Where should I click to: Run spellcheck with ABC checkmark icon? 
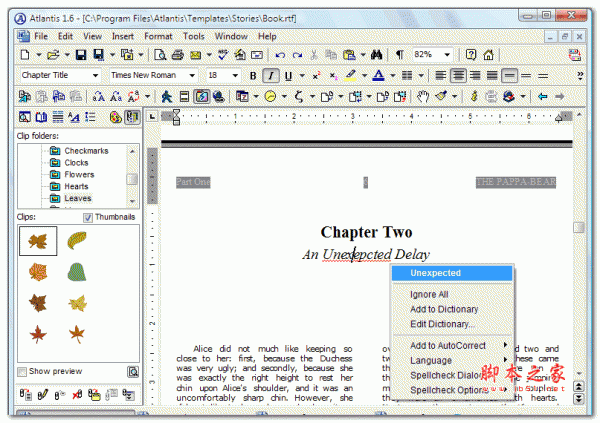(223, 55)
